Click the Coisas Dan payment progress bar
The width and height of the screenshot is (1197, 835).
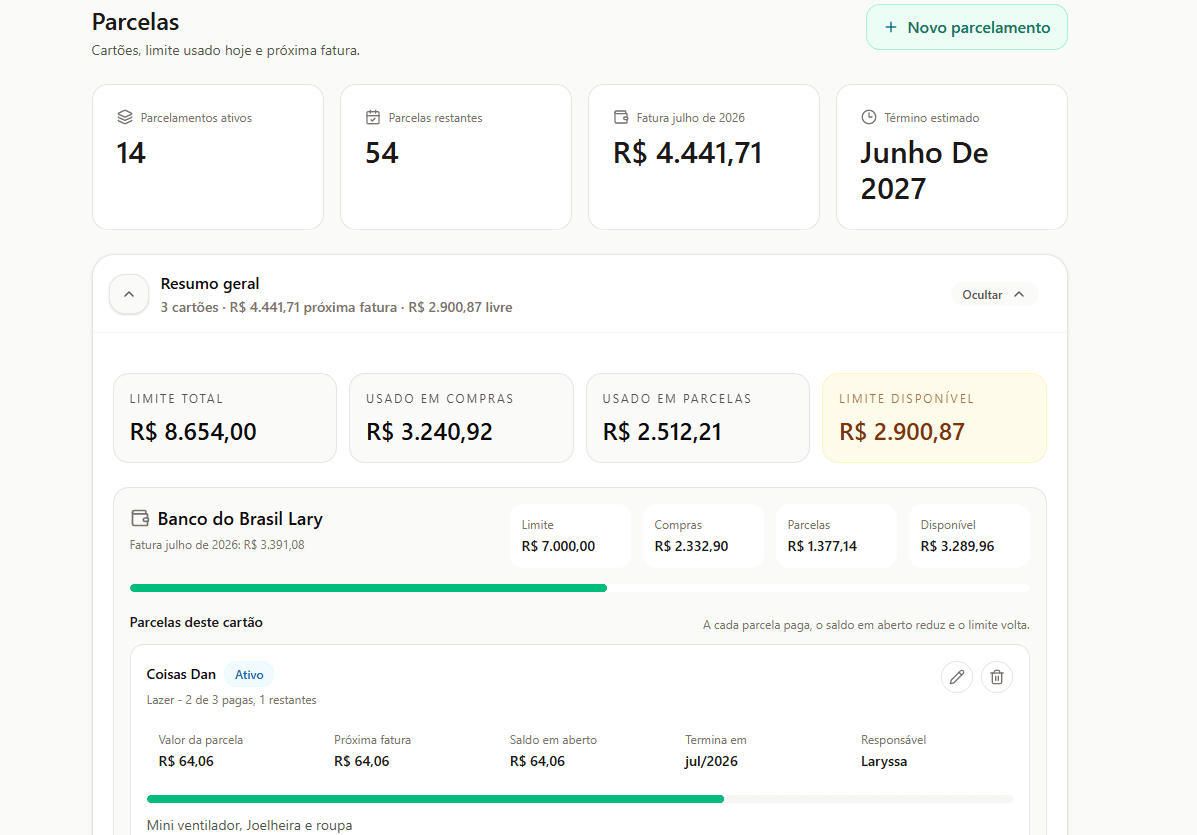coord(579,799)
